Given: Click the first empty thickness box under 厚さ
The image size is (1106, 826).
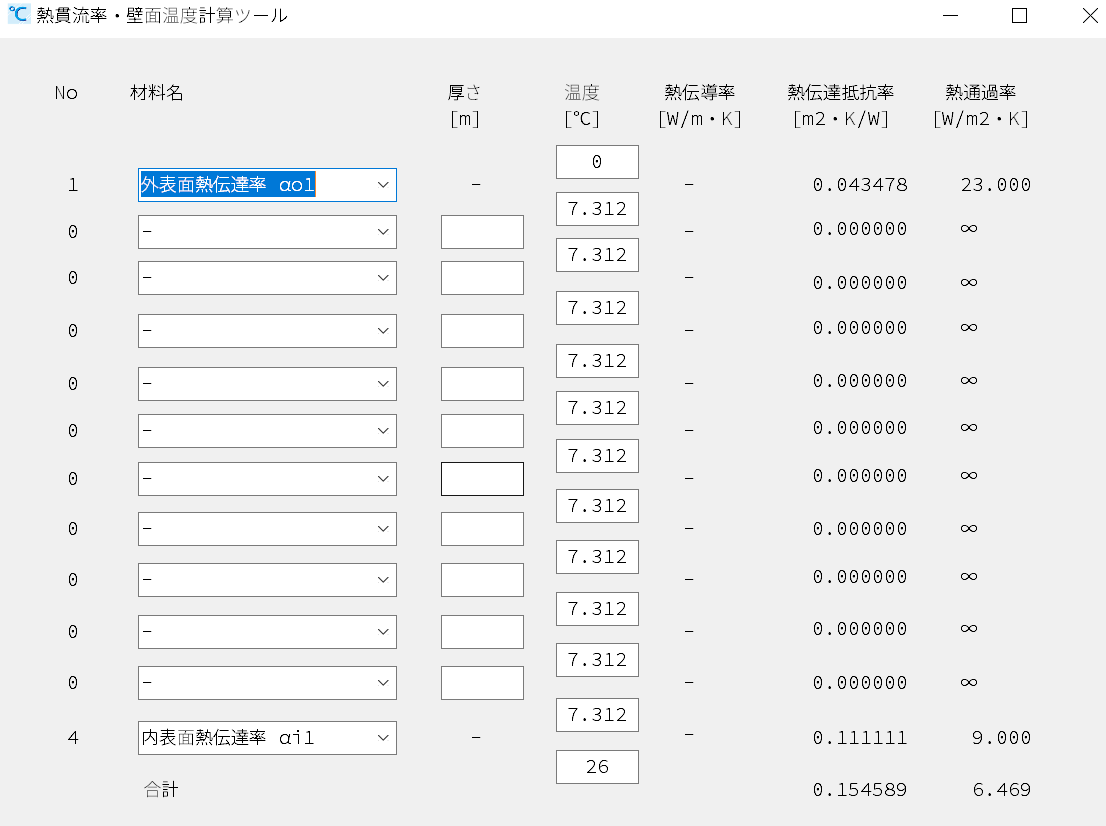Looking at the screenshot, I should [482, 231].
